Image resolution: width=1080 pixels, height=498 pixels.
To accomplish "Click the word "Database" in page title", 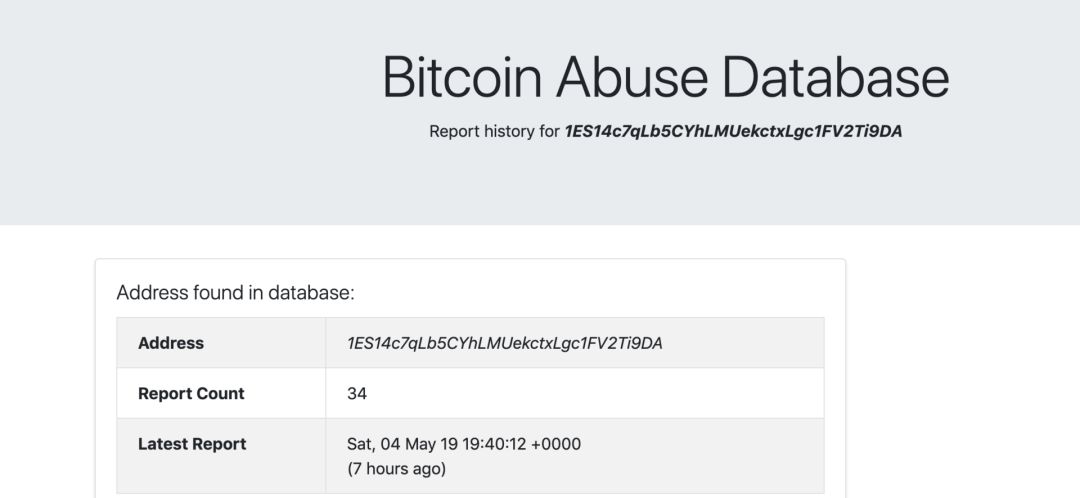I will click(x=836, y=77).
